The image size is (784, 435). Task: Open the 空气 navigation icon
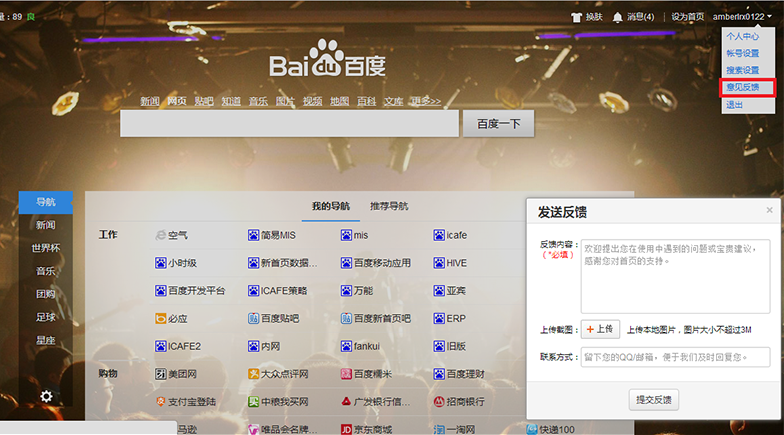[x=160, y=235]
